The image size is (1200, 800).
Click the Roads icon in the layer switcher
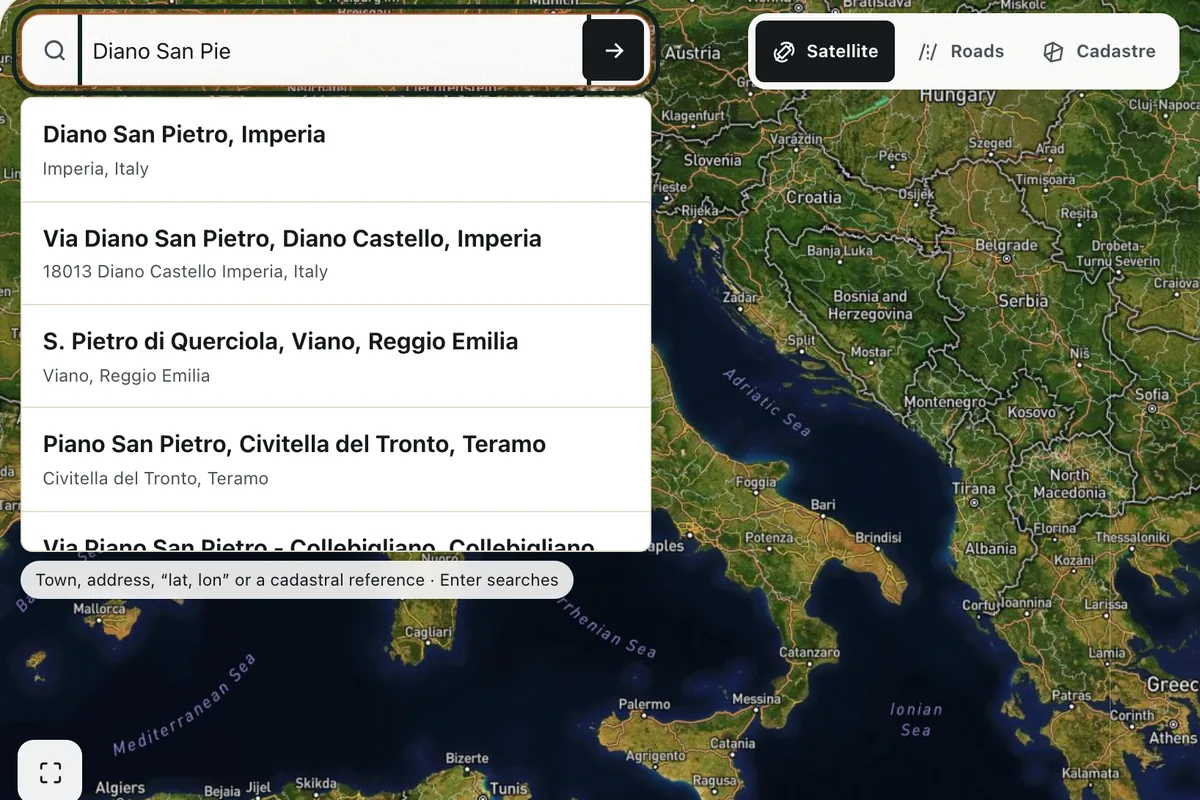(x=928, y=52)
